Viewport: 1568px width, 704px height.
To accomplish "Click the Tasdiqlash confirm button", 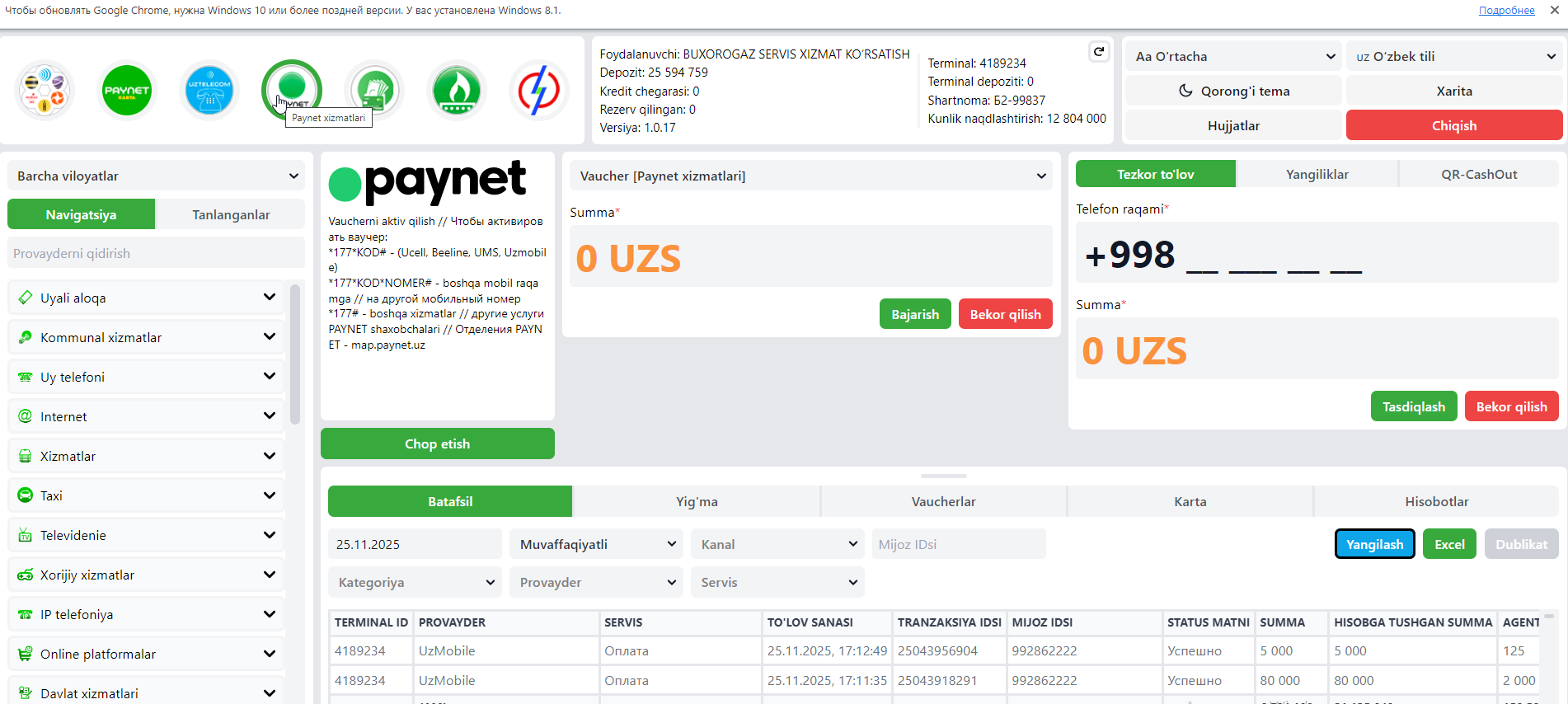I will point(1414,406).
